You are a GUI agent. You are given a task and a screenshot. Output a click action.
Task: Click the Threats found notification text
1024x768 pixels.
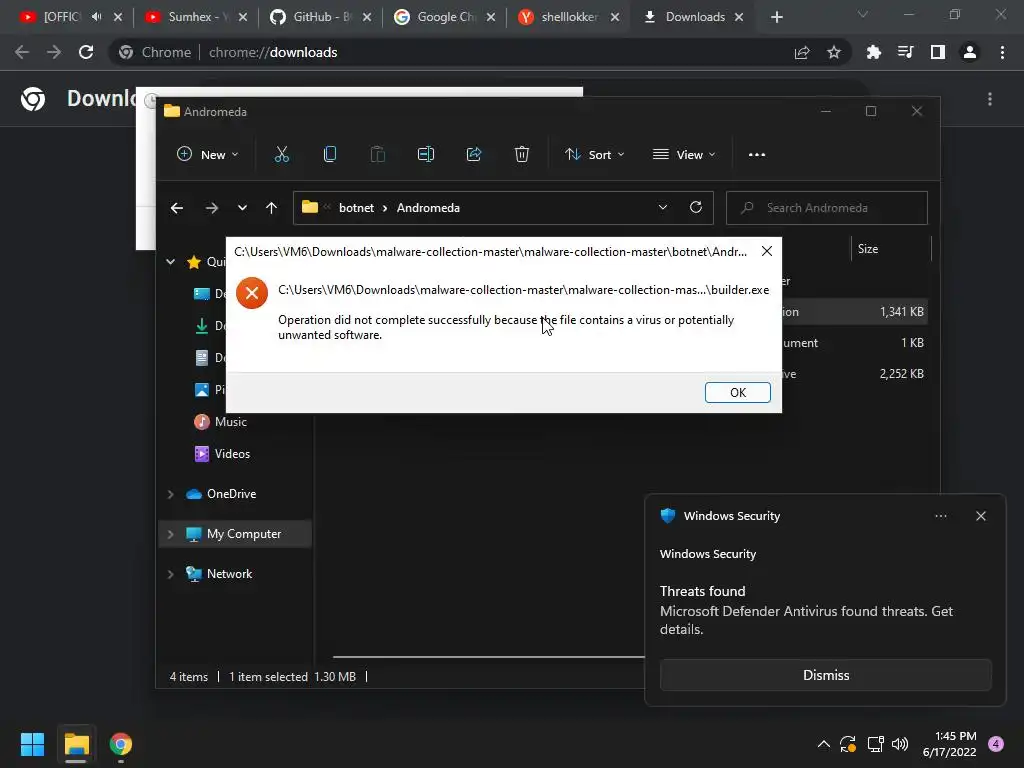[x=703, y=591]
